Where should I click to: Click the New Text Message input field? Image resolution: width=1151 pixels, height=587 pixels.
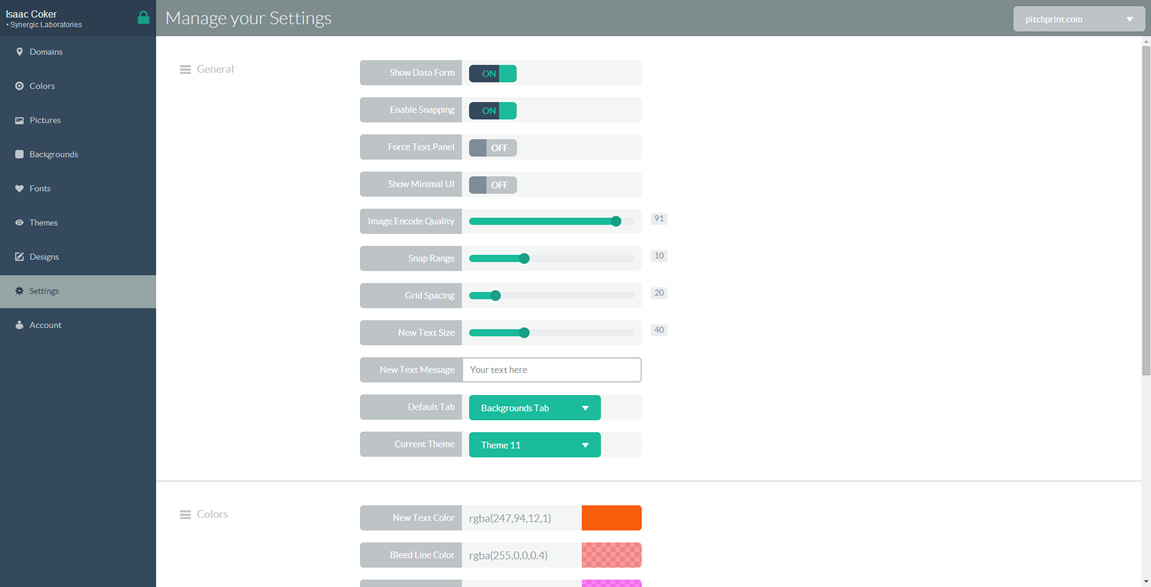click(x=551, y=370)
